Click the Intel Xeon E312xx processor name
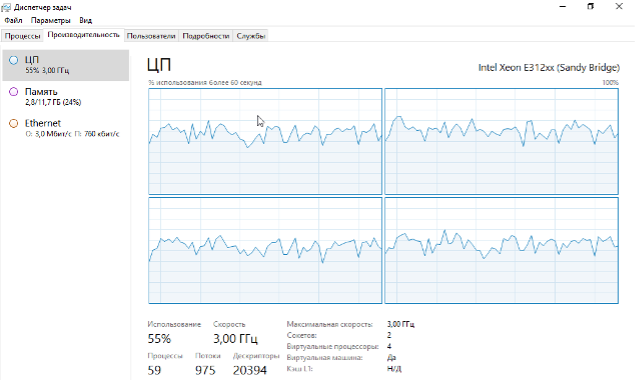Screen dimensions: 636x380 (x=549, y=68)
